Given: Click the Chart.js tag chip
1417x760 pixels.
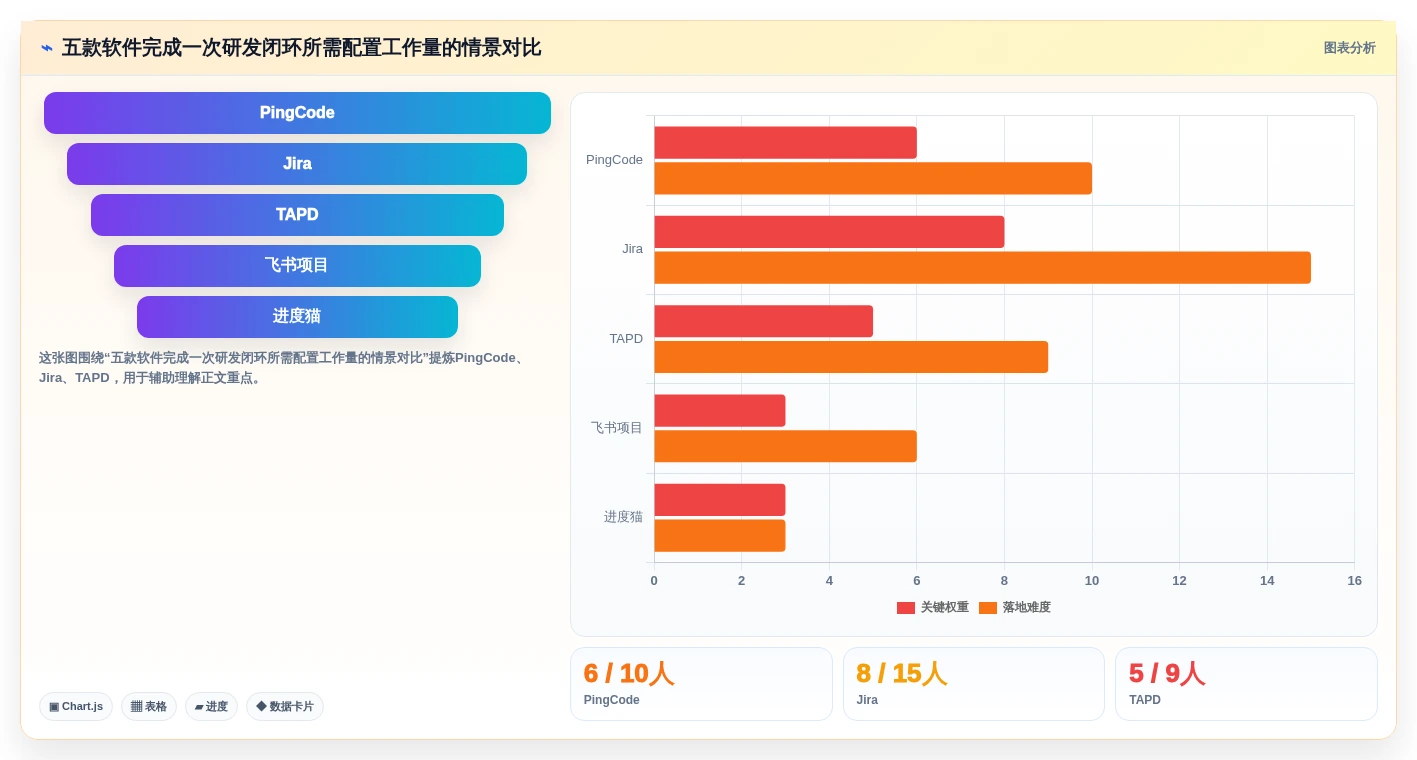Looking at the screenshot, I should (x=76, y=707).
